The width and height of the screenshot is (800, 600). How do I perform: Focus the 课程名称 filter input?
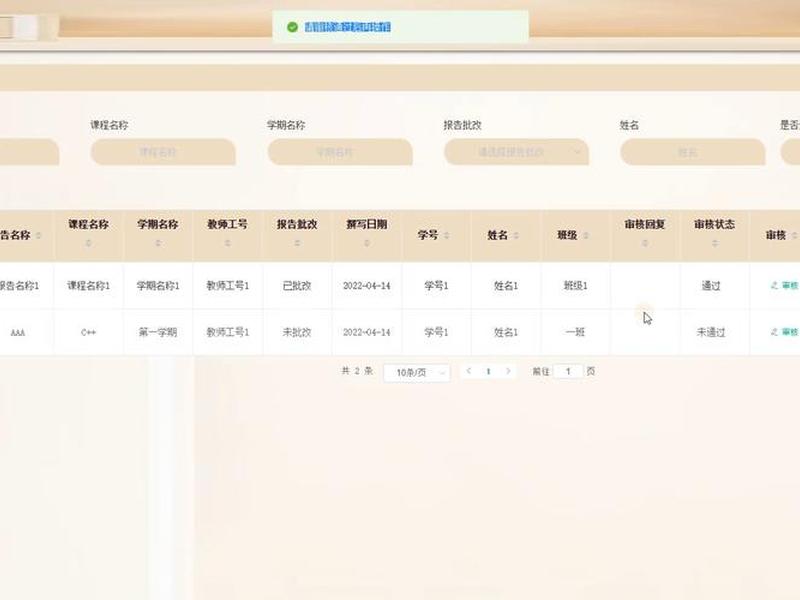[x=163, y=152]
